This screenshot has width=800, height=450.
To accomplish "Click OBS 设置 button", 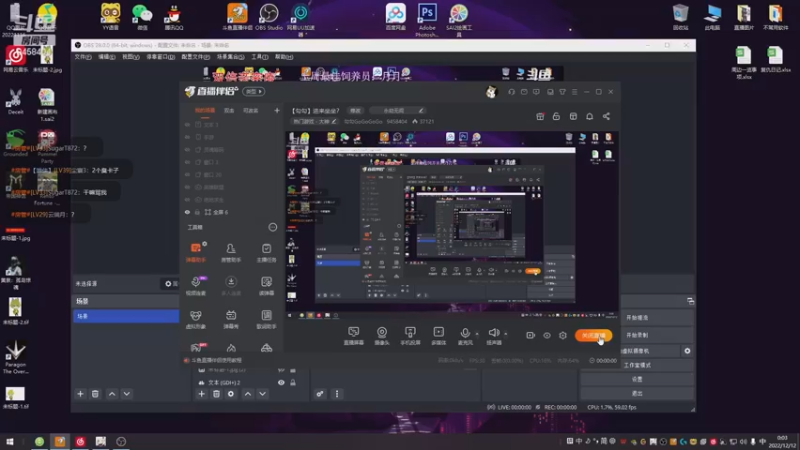I will pyautogui.click(x=637, y=379).
